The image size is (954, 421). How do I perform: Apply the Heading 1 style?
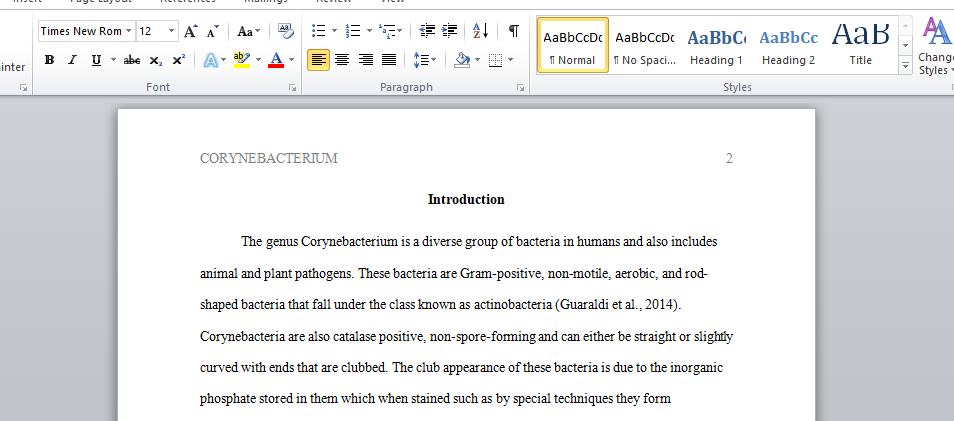pos(716,45)
